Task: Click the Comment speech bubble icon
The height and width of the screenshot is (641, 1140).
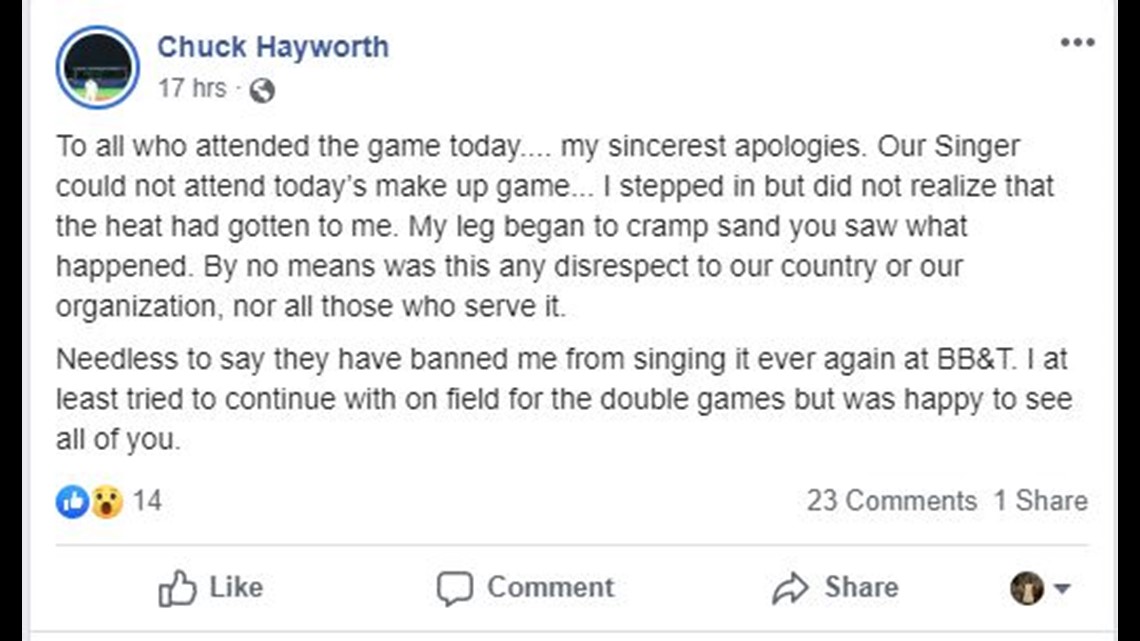Action: [454, 588]
